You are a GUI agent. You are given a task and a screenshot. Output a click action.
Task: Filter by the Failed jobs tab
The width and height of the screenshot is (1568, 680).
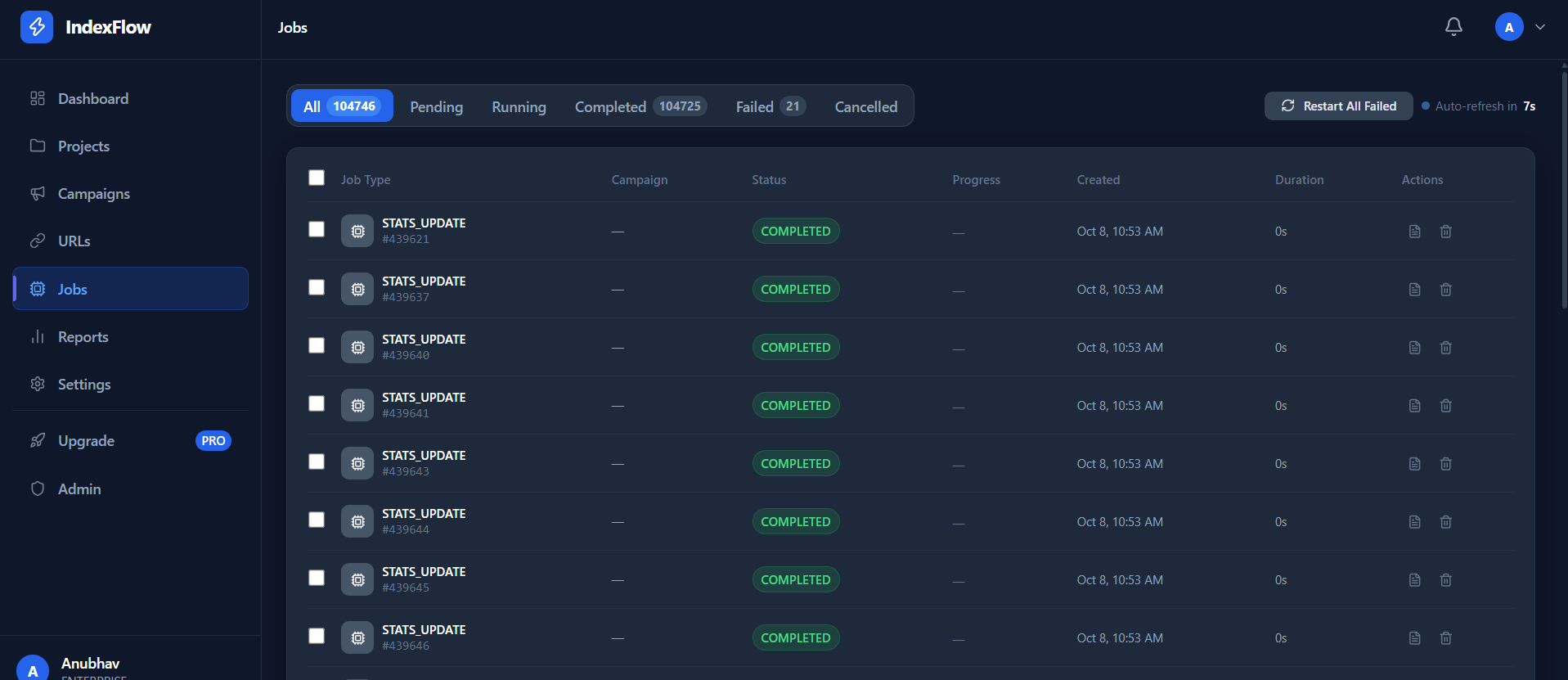(771, 106)
